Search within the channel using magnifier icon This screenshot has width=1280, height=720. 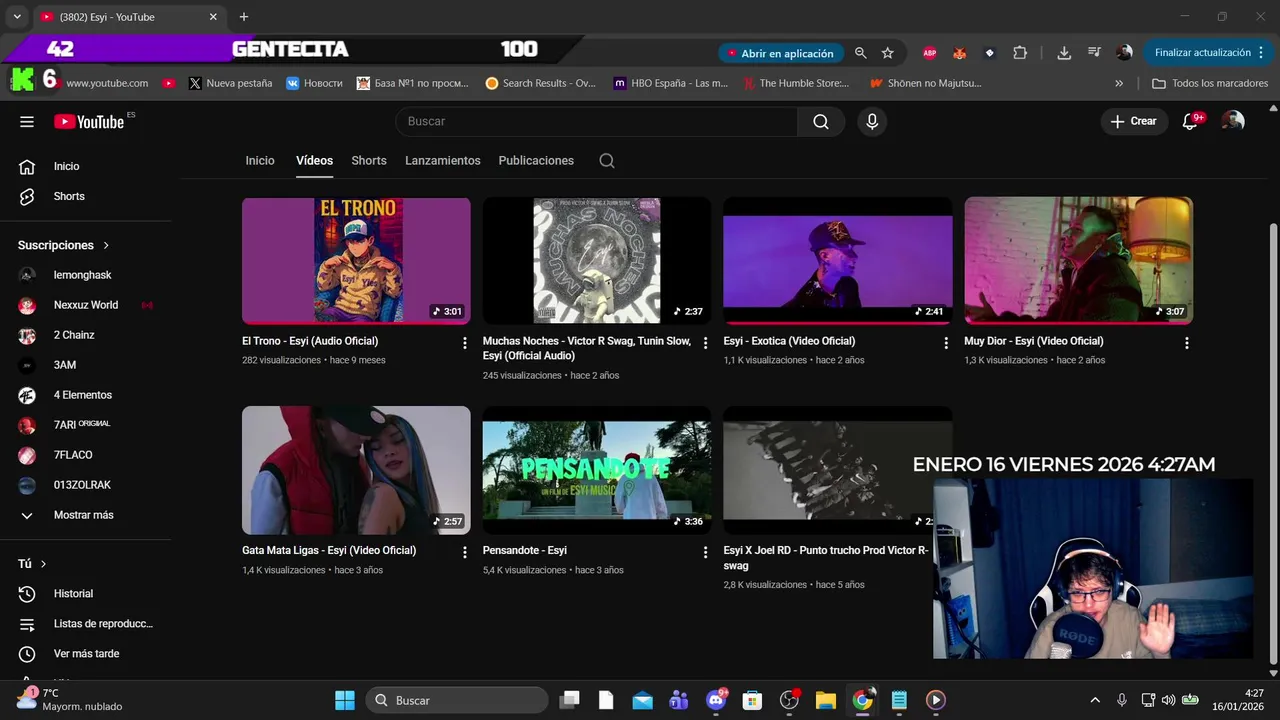tap(607, 161)
